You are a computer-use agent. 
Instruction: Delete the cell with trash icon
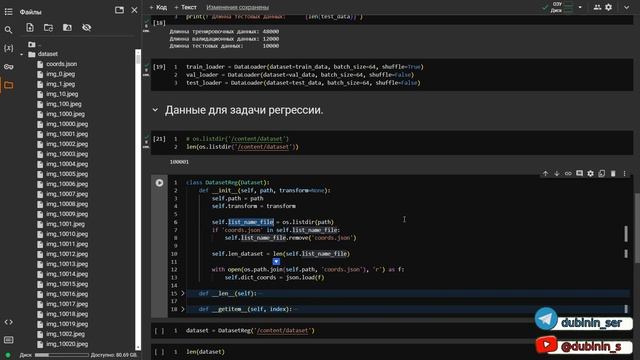[x=613, y=173]
